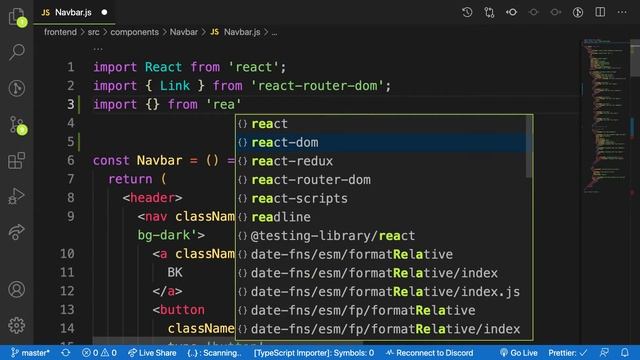Open the Extensions view in activity bar
The height and width of the screenshot is (360, 640).
point(17,160)
